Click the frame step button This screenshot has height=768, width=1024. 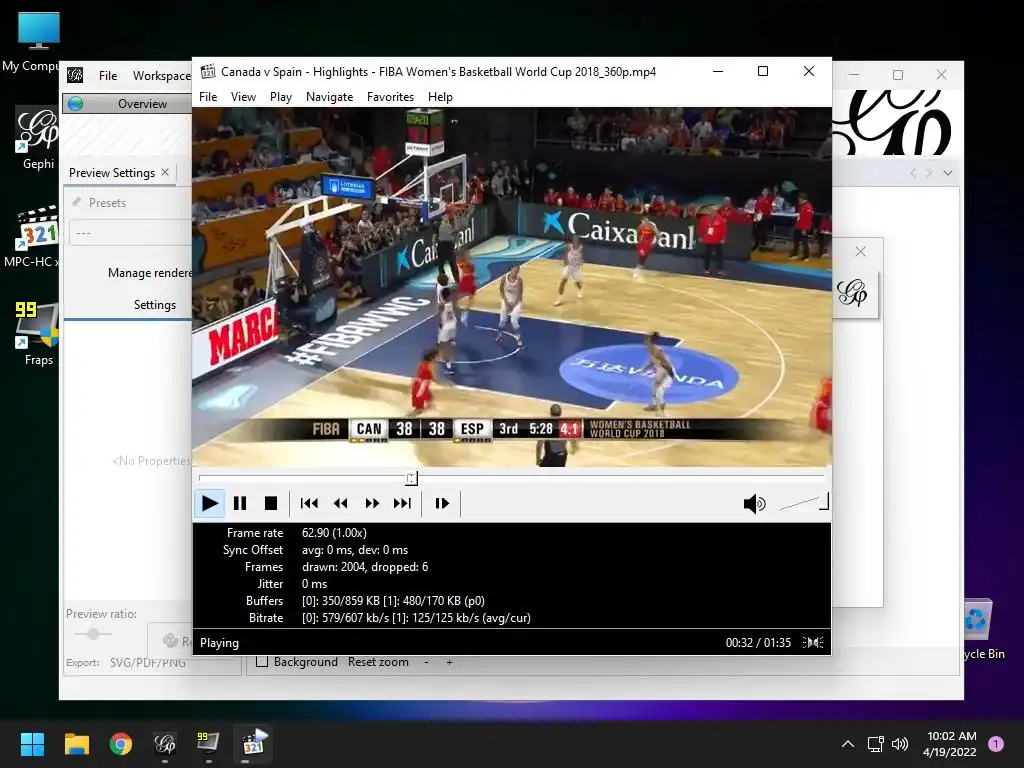pos(441,504)
